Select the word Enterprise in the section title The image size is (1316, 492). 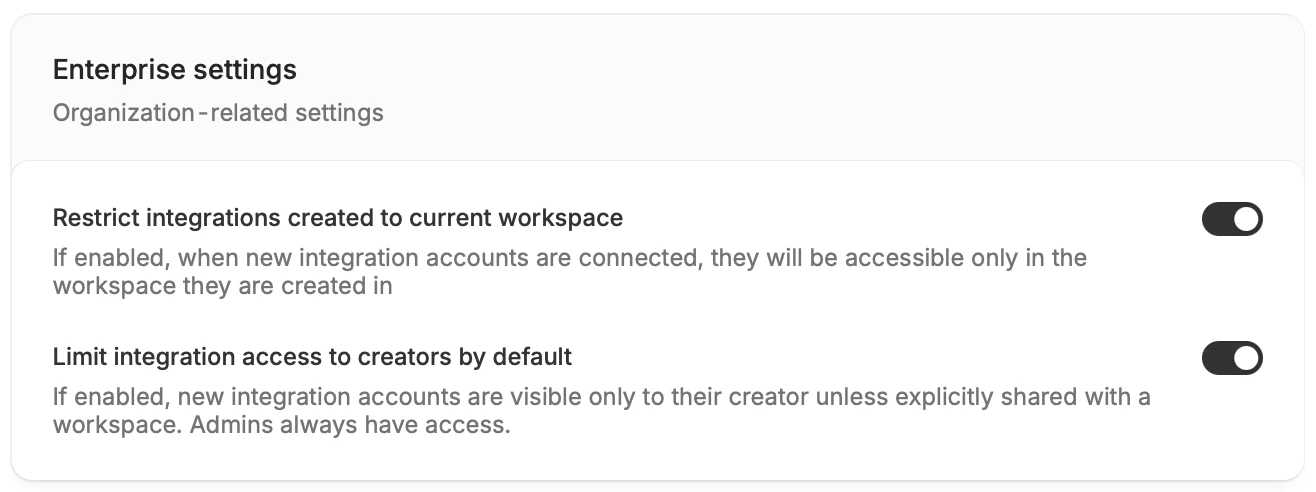click(115, 70)
